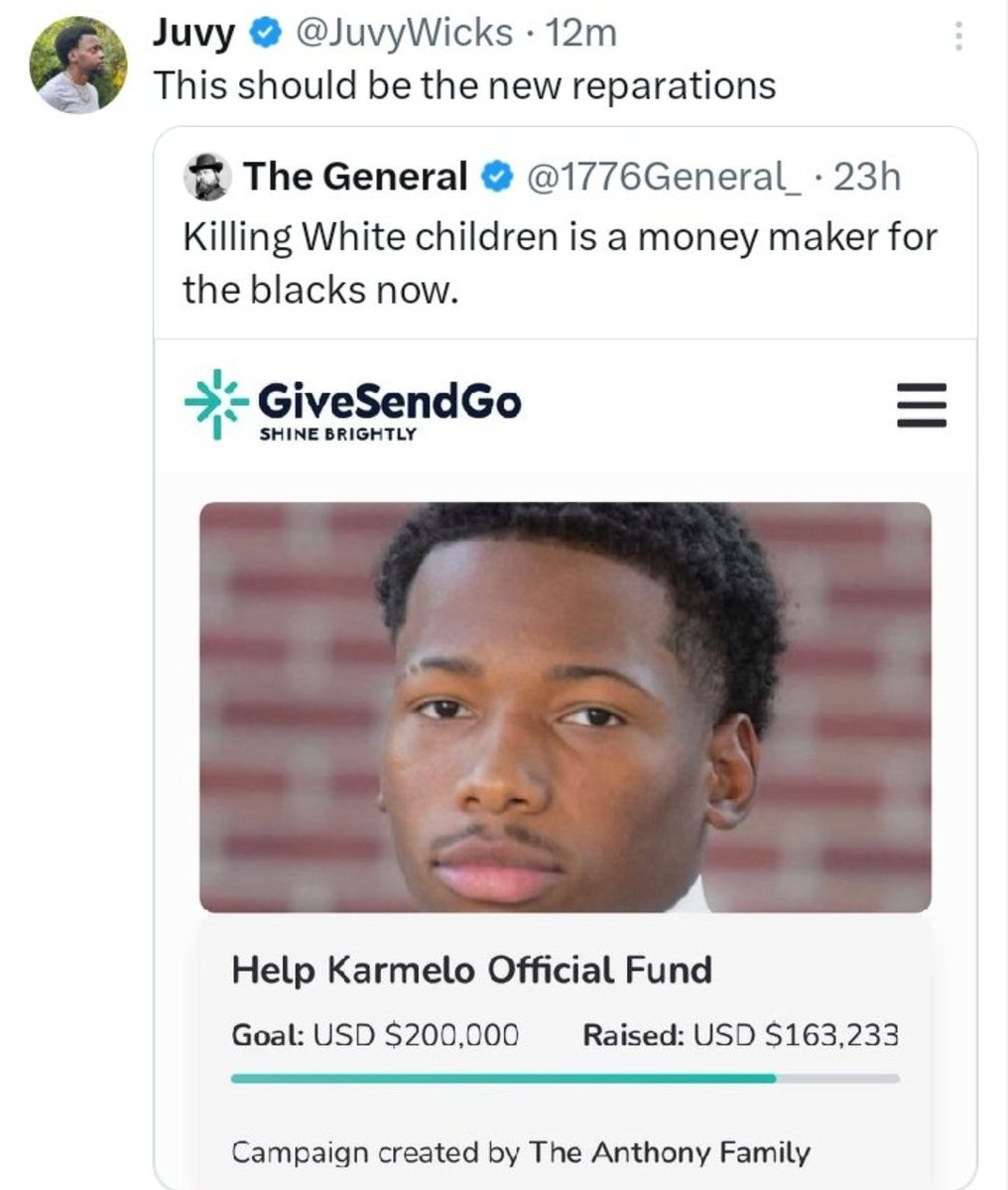Viewport: 1008px width, 1190px height.
Task: Click the fundraising progress bar
Action: pyautogui.click(x=566, y=1078)
